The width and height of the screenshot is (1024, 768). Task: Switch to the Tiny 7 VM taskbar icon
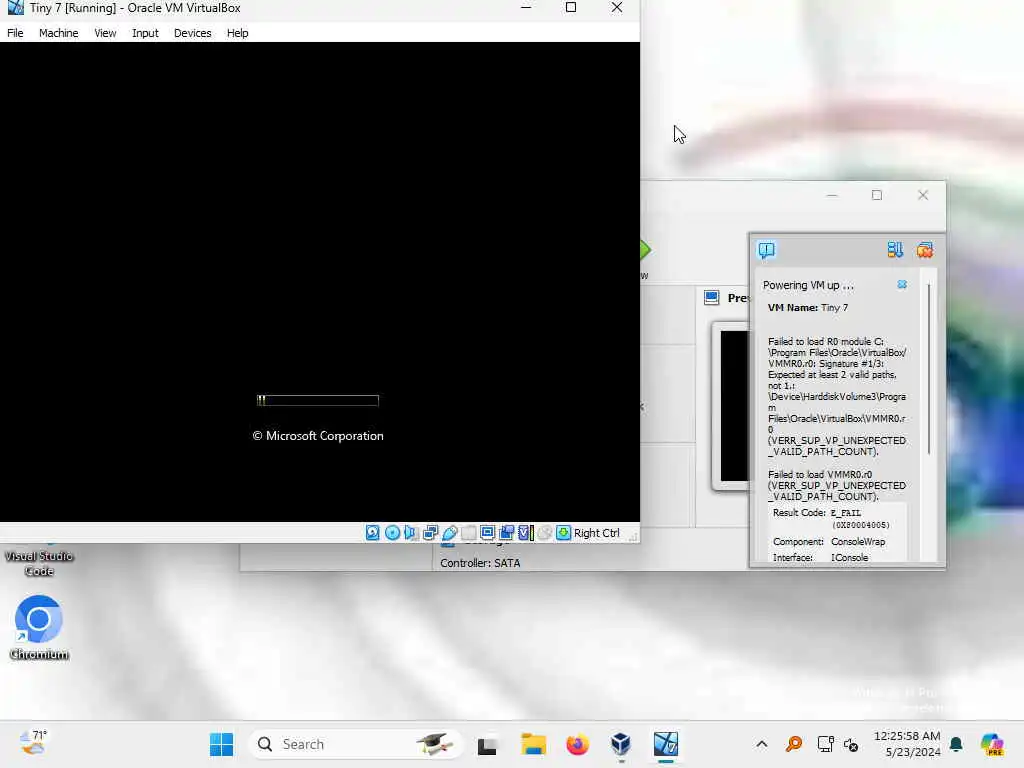[665, 744]
